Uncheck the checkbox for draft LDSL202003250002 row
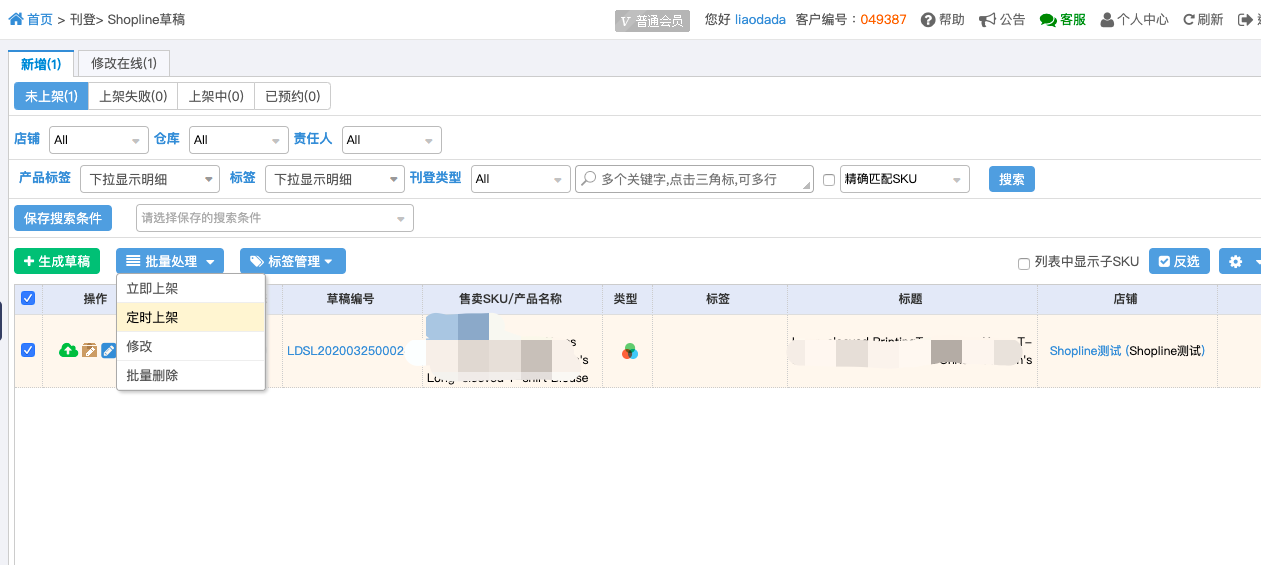This screenshot has width=1261, height=565. 28,350
